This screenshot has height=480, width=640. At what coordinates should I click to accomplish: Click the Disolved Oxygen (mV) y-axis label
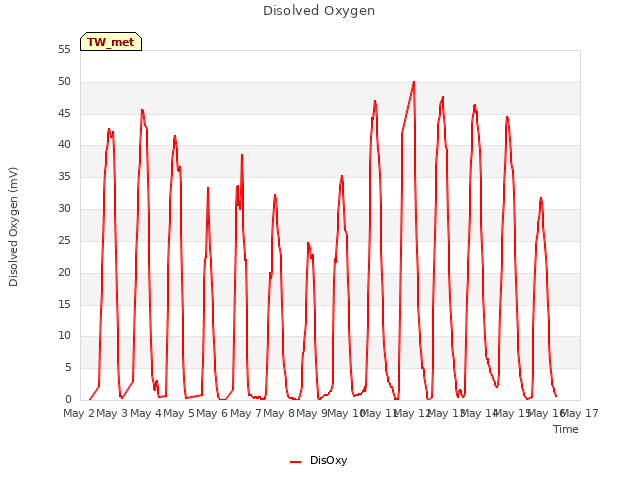click(x=13, y=227)
